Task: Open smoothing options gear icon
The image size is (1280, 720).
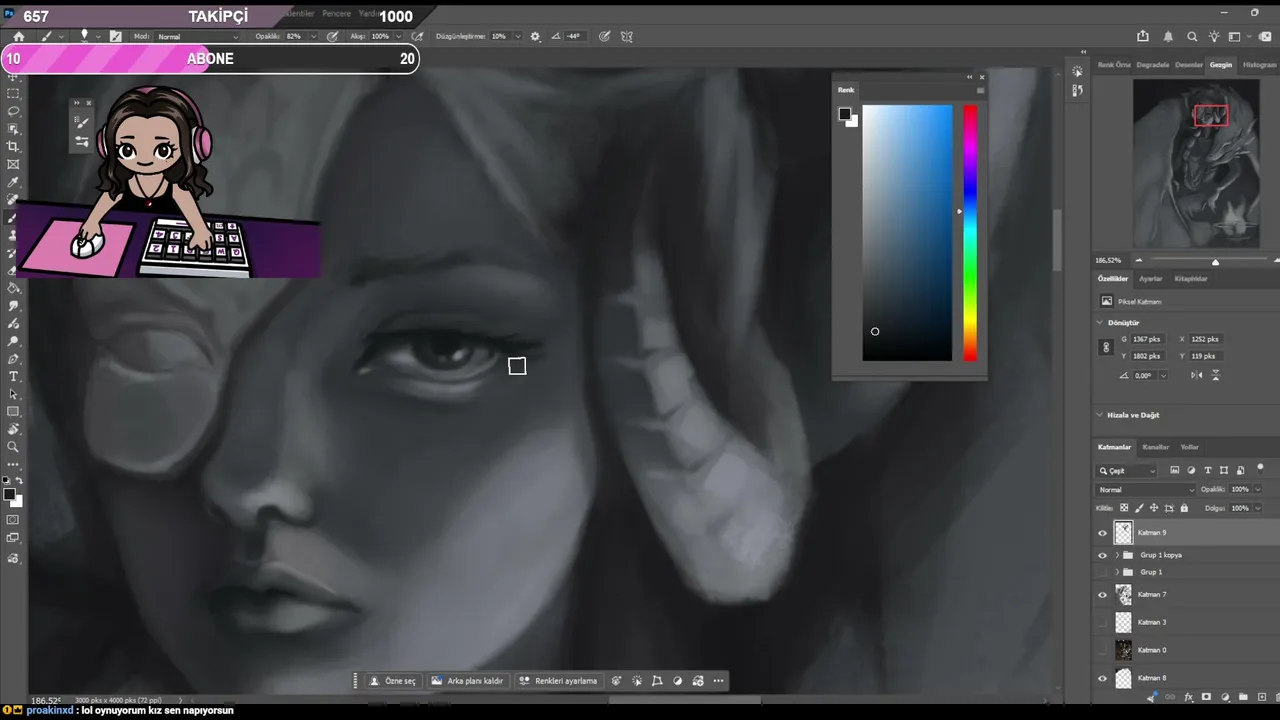Action: tap(535, 36)
